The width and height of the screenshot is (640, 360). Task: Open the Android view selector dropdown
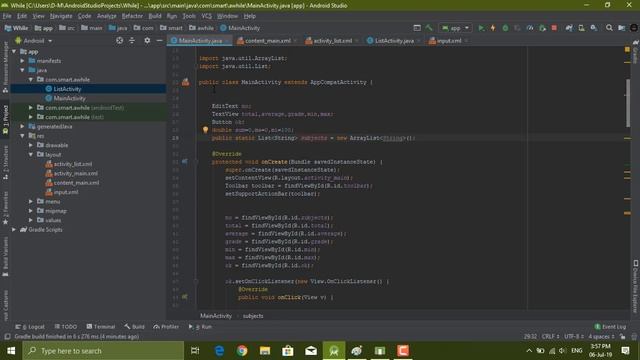click(33, 40)
